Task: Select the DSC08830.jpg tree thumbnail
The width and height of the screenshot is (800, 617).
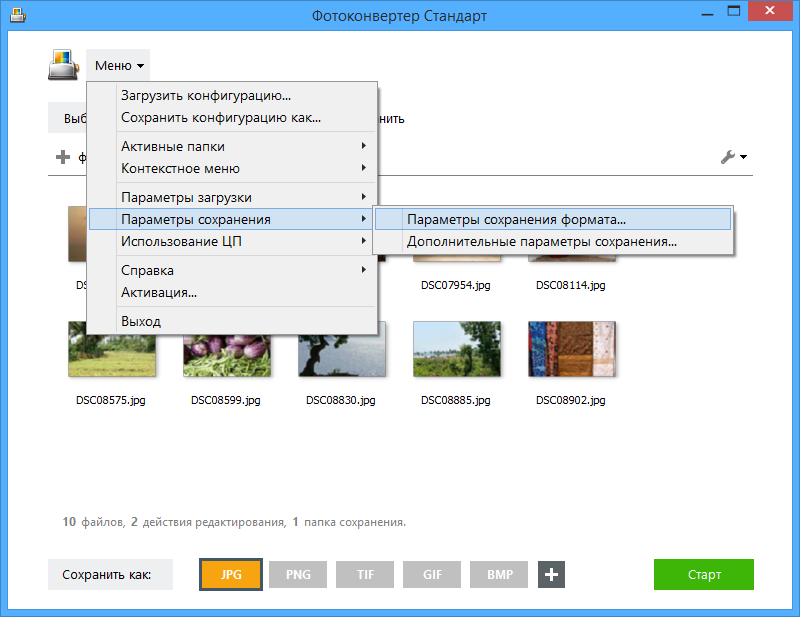Action: pyautogui.click(x=342, y=356)
